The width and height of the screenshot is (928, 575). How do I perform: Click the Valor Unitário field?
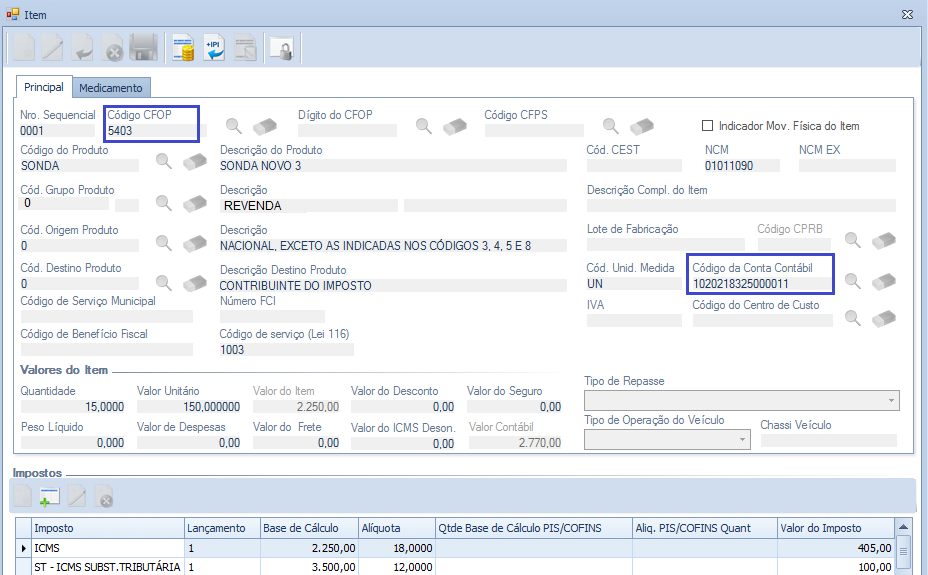(189, 407)
